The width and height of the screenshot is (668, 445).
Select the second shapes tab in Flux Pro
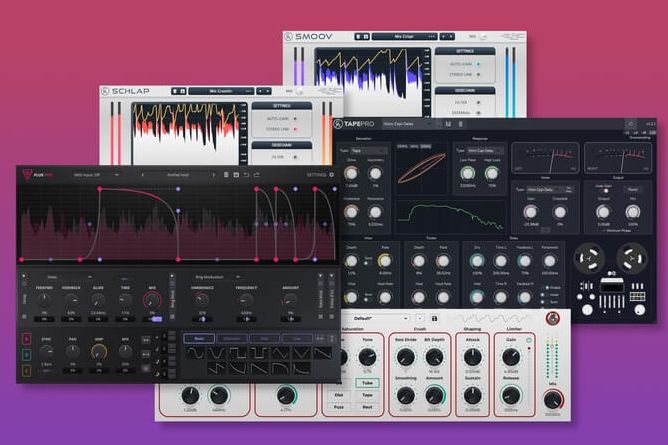click(x=232, y=339)
